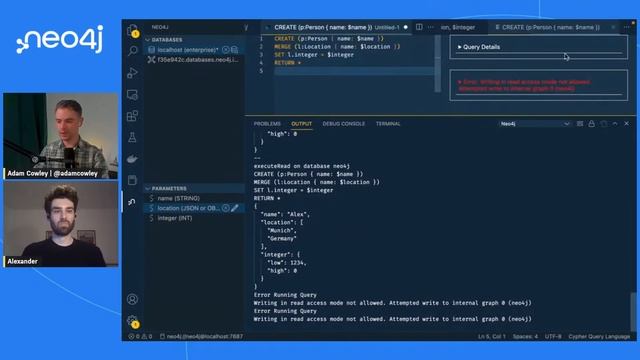Maximize the bottom panel size chevron
640x360 pixels.
pos(615,124)
